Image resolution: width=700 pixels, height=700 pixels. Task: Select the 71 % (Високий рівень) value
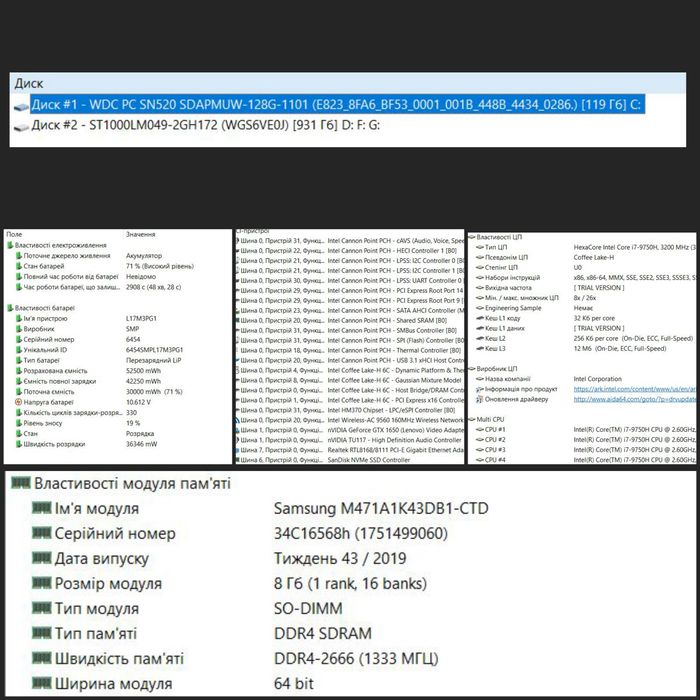(x=160, y=267)
